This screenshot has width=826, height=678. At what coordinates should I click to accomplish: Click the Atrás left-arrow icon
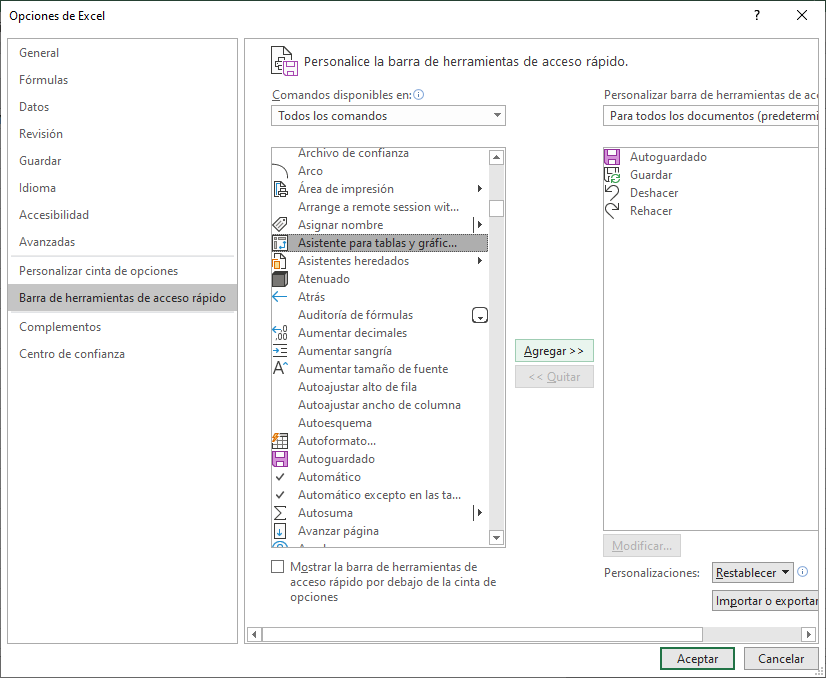point(280,297)
